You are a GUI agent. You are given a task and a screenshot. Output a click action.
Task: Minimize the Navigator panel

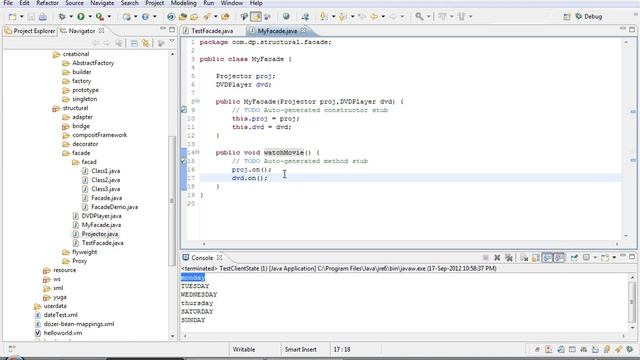pos(163,29)
